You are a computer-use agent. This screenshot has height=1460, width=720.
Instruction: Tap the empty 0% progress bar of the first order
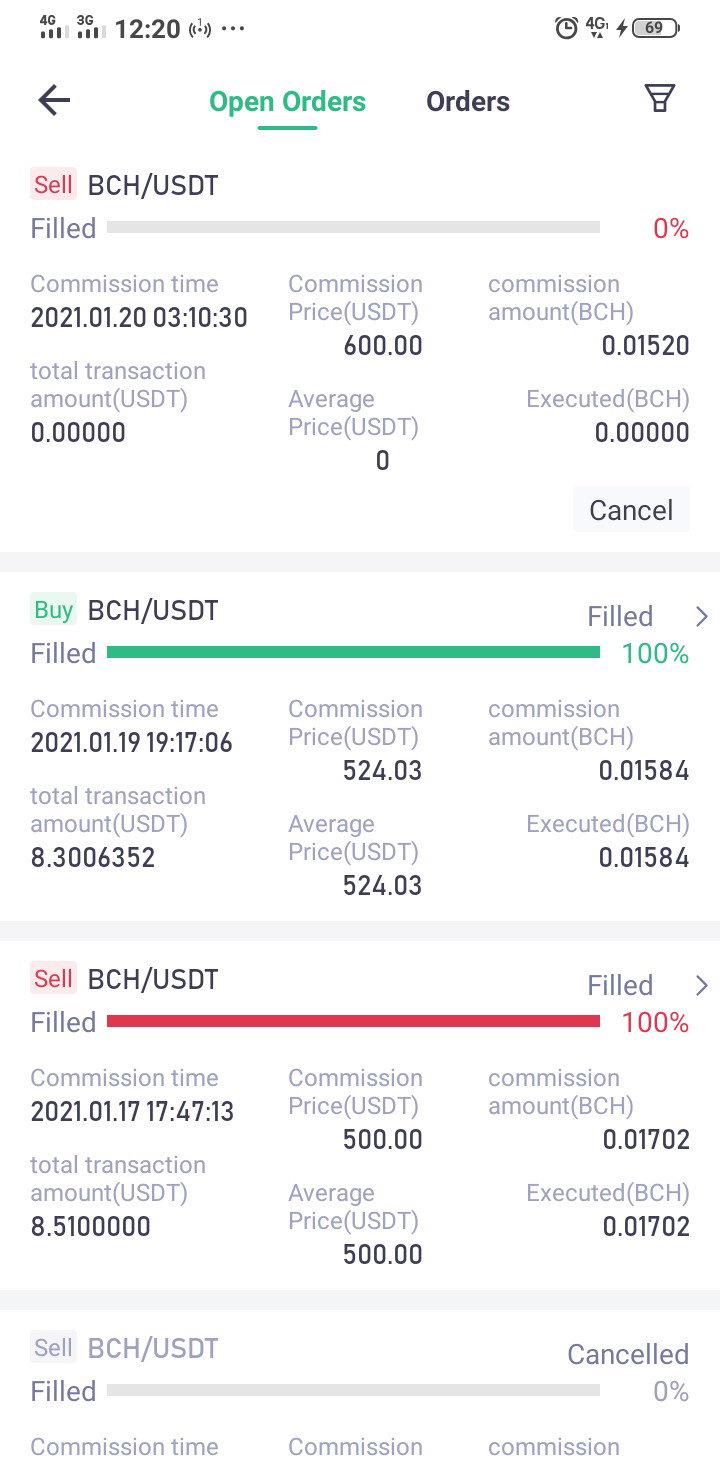tap(353, 227)
